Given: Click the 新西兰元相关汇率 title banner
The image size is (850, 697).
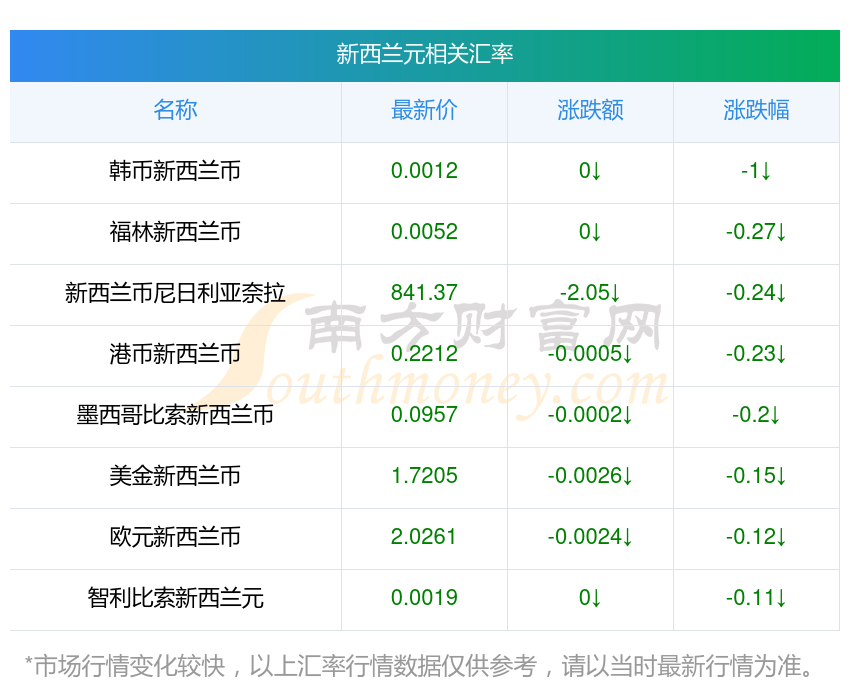Looking at the screenshot, I should (x=424, y=54).
